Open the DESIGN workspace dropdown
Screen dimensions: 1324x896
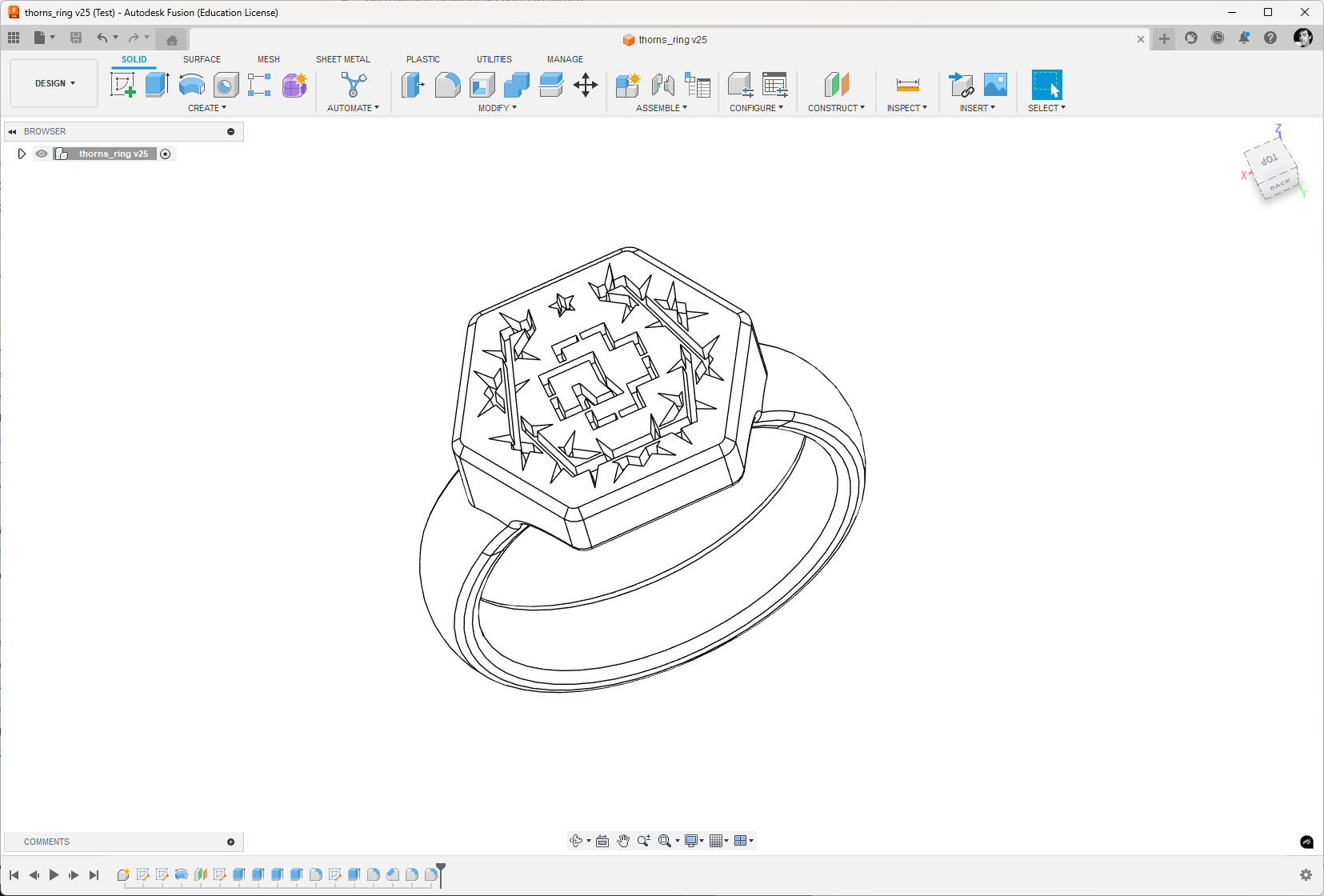pyautogui.click(x=54, y=83)
